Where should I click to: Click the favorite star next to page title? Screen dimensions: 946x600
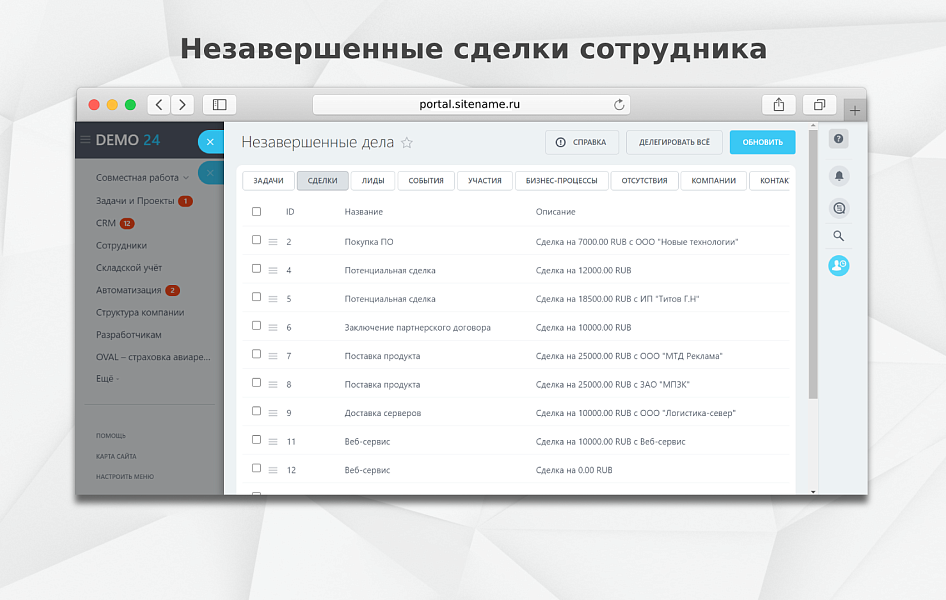407,143
